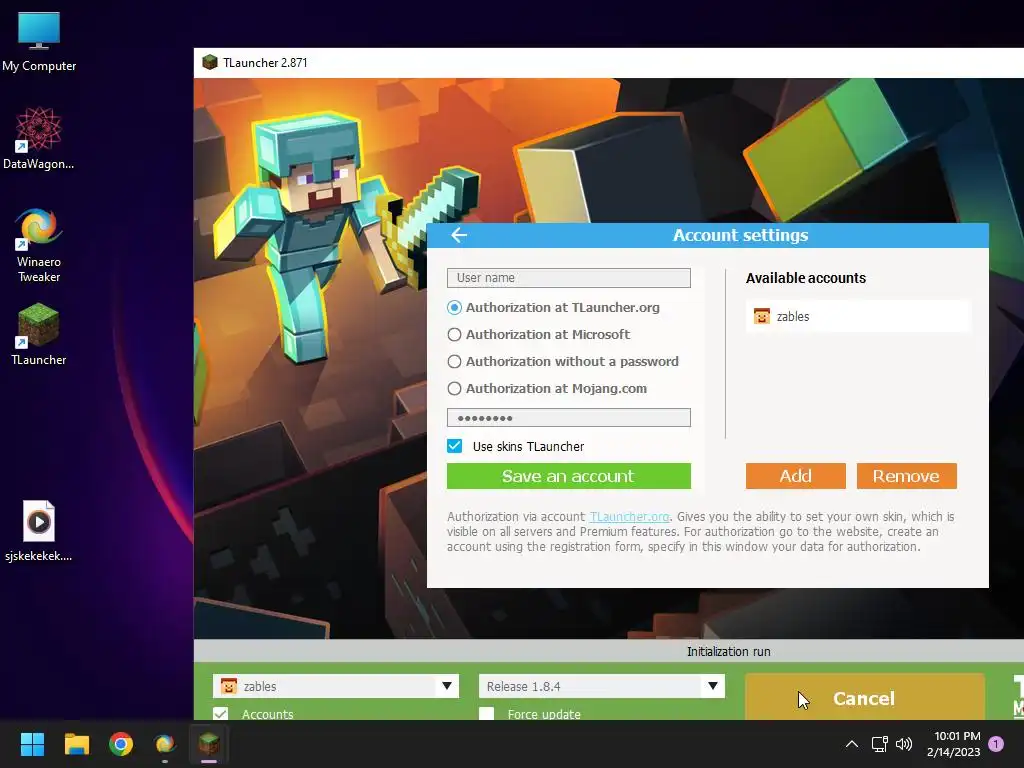Click Save an account button
This screenshot has height=768, width=1024.
point(569,476)
